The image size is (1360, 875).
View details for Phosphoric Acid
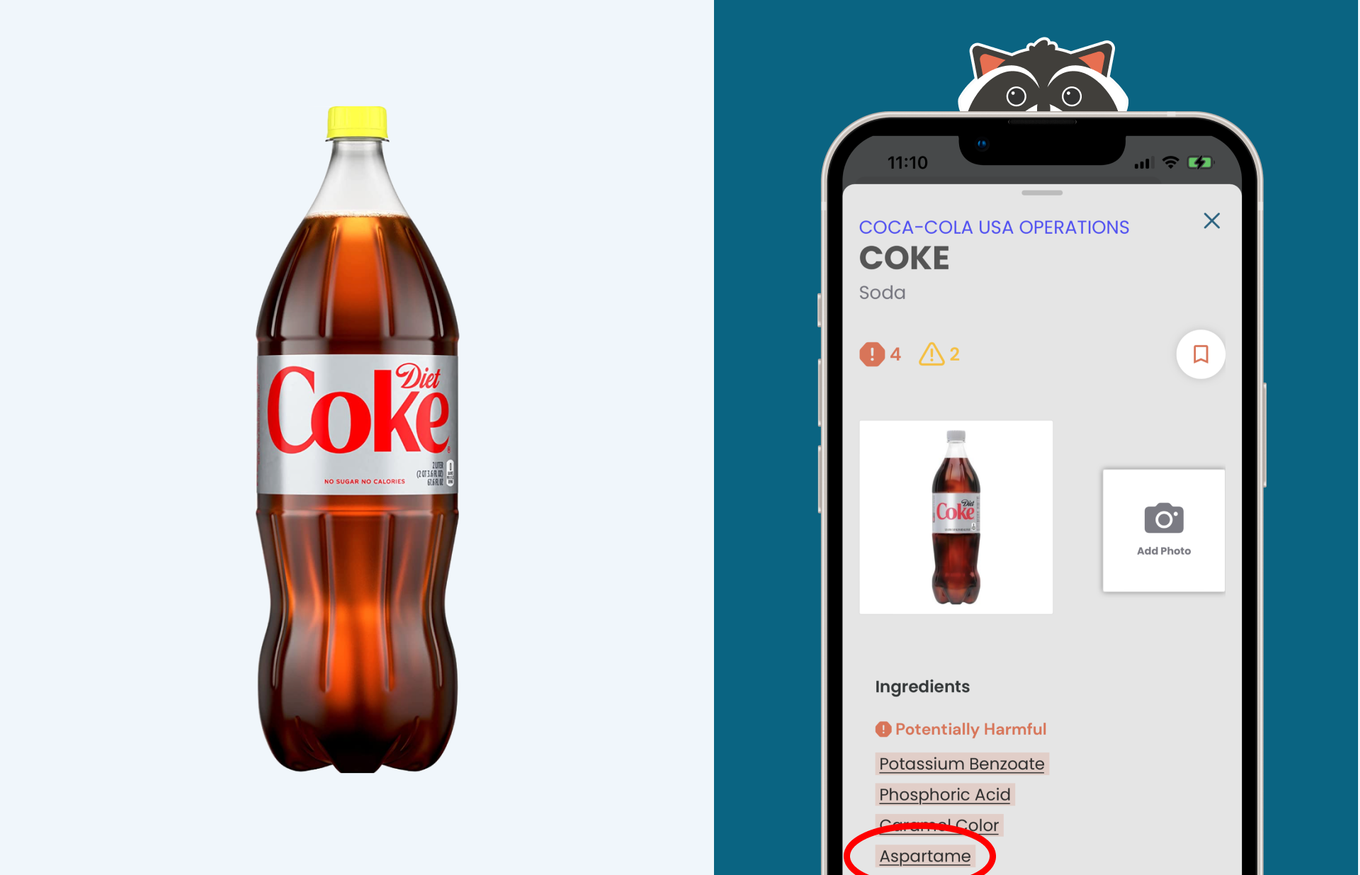[945, 795]
